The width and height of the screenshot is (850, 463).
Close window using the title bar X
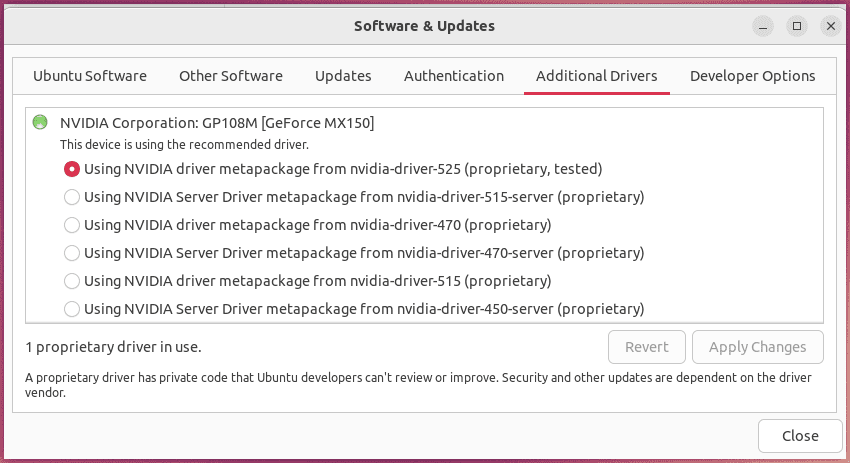[830, 26]
